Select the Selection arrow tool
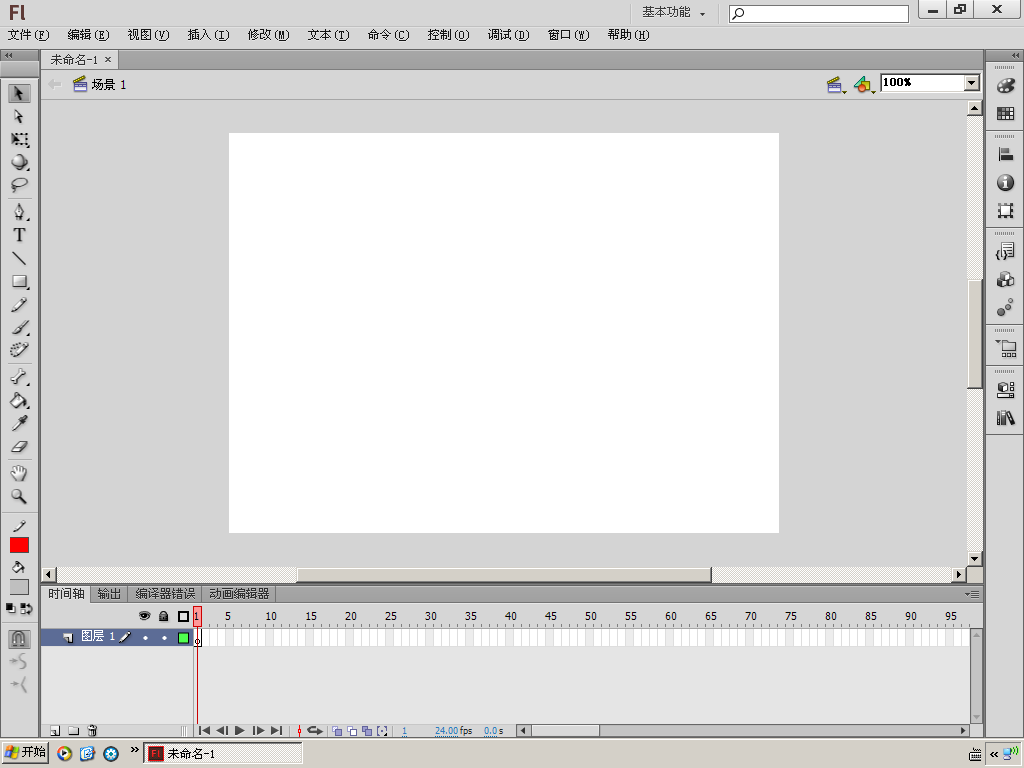The width and height of the screenshot is (1024, 768). [x=19, y=93]
